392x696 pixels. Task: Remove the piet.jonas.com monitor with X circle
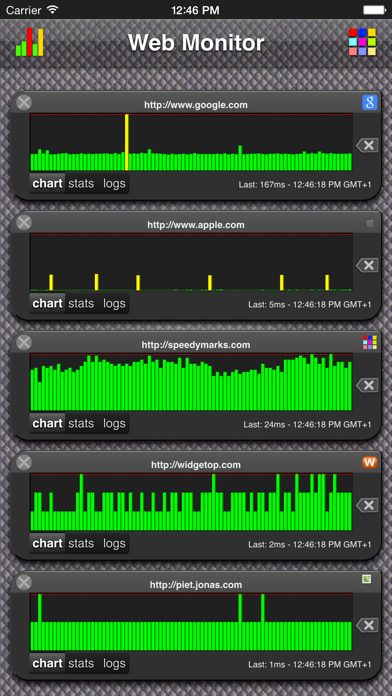click(24, 582)
